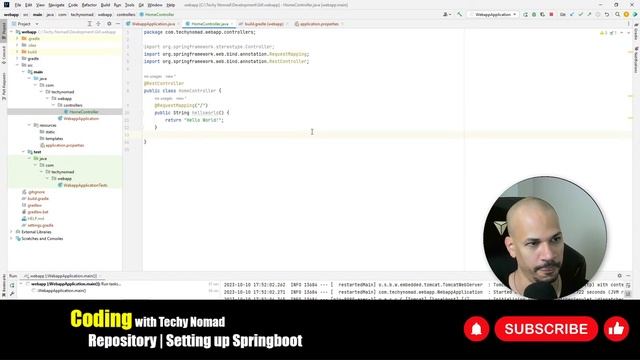The height and width of the screenshot is (360, 640).
Task: Expand External Libraries node
Action: [11, 232]
